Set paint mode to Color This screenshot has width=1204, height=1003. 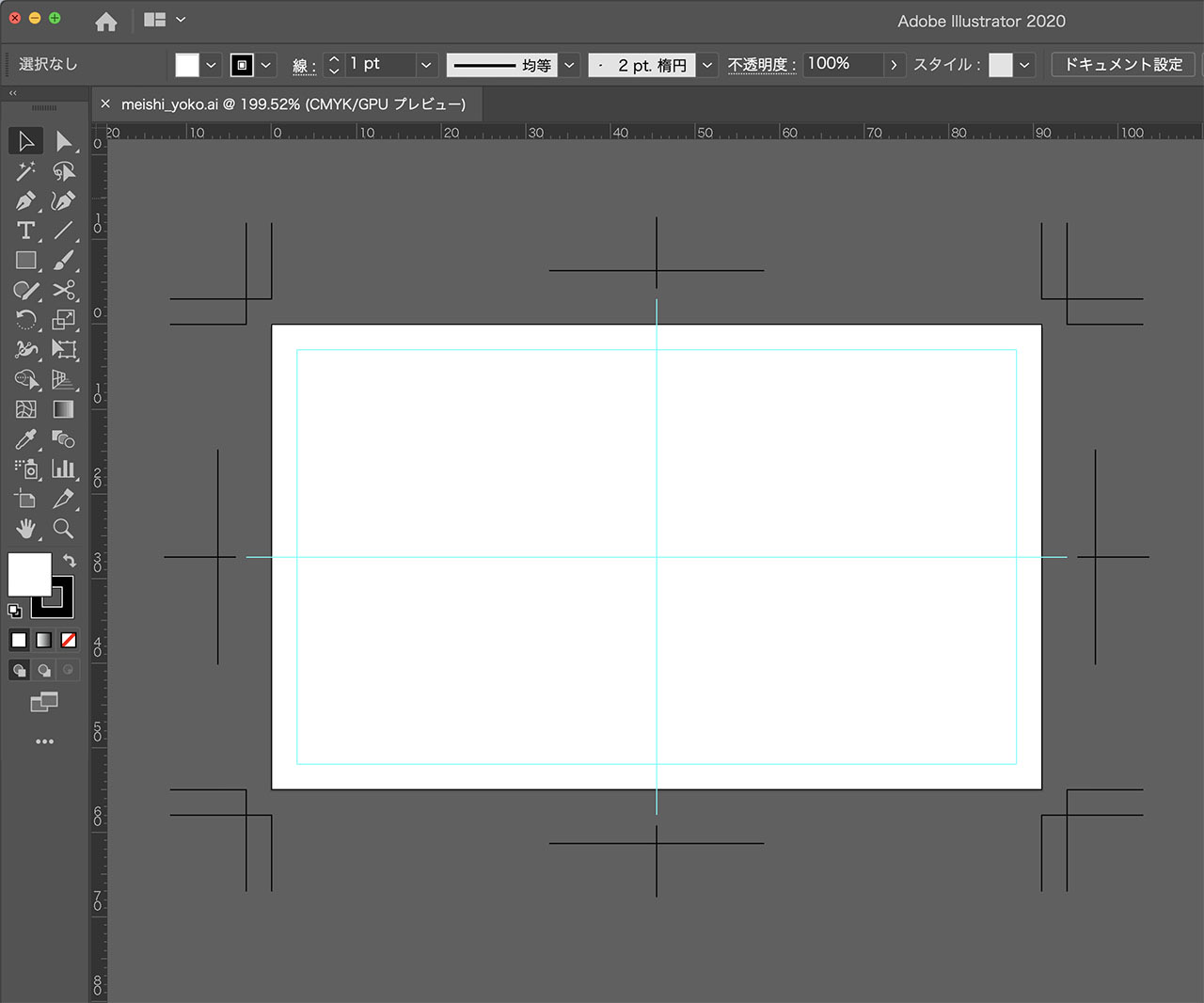click(x=19, y=640)
